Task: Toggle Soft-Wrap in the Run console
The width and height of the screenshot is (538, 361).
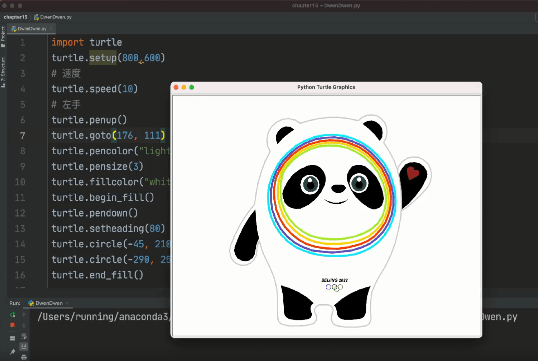Action: [x=24, y=336]
